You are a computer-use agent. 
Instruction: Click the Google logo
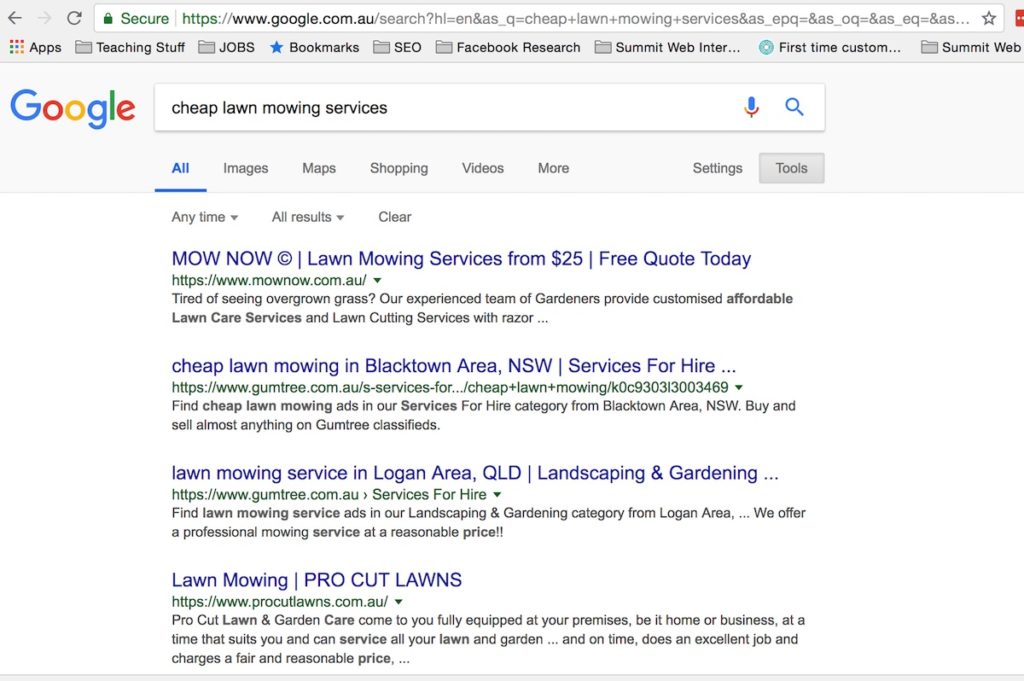(73, 108)
